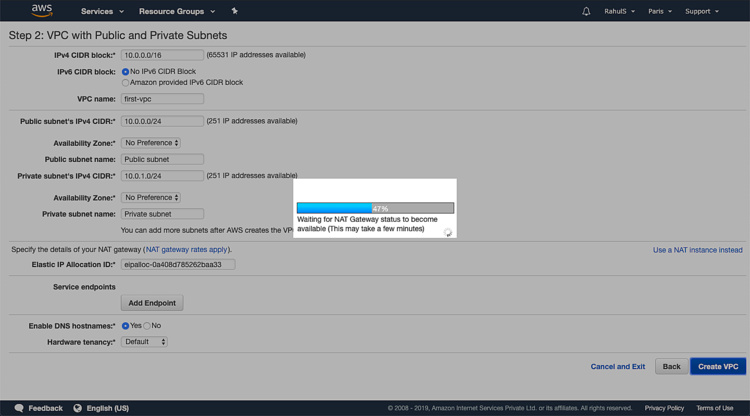Screen dimensions: 750x416
Task: Click the Feedback speech bubble icon
Action: pyautogui.click(x=19, y=408)
